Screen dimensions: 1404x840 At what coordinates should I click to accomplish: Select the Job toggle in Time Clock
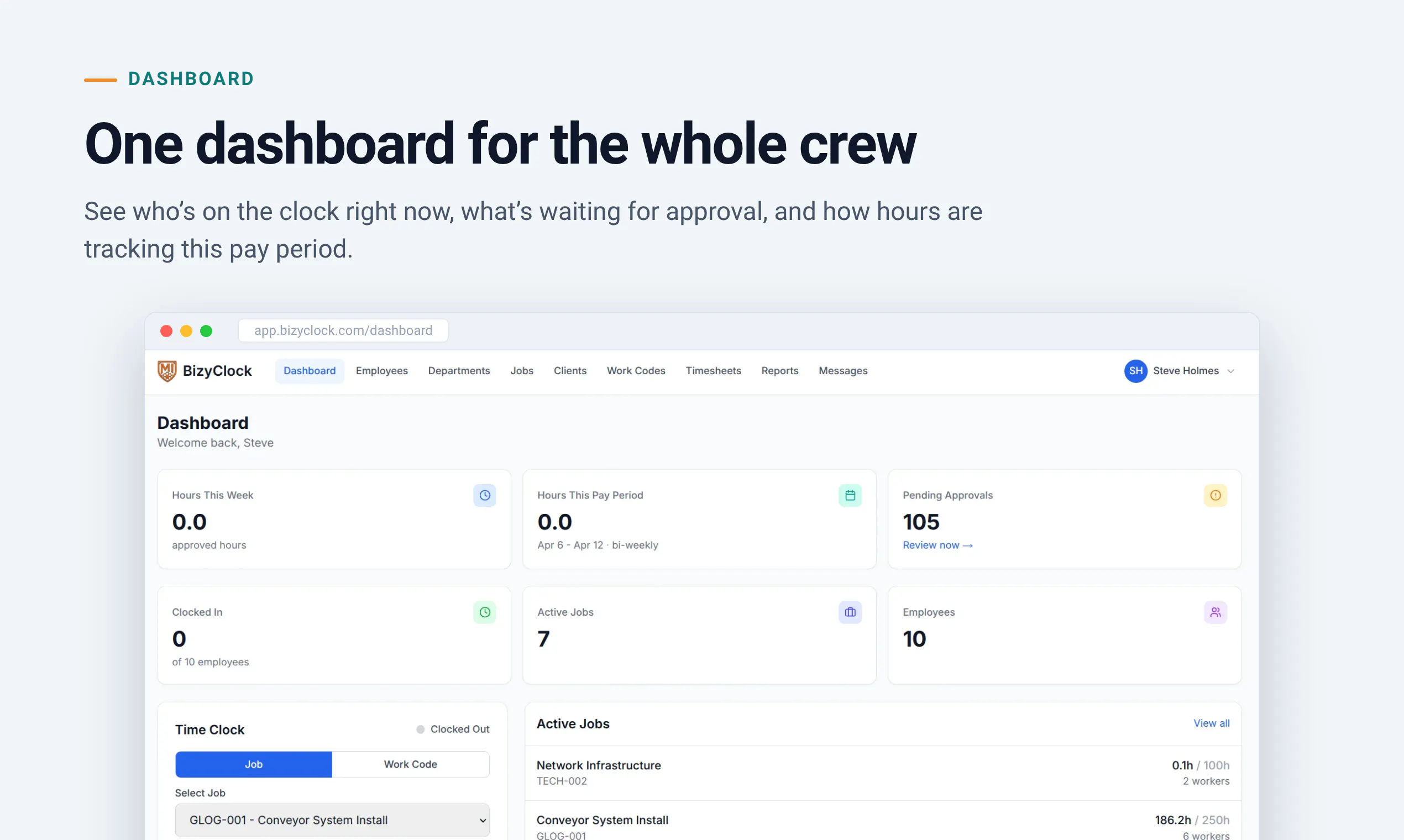[254, 765]
